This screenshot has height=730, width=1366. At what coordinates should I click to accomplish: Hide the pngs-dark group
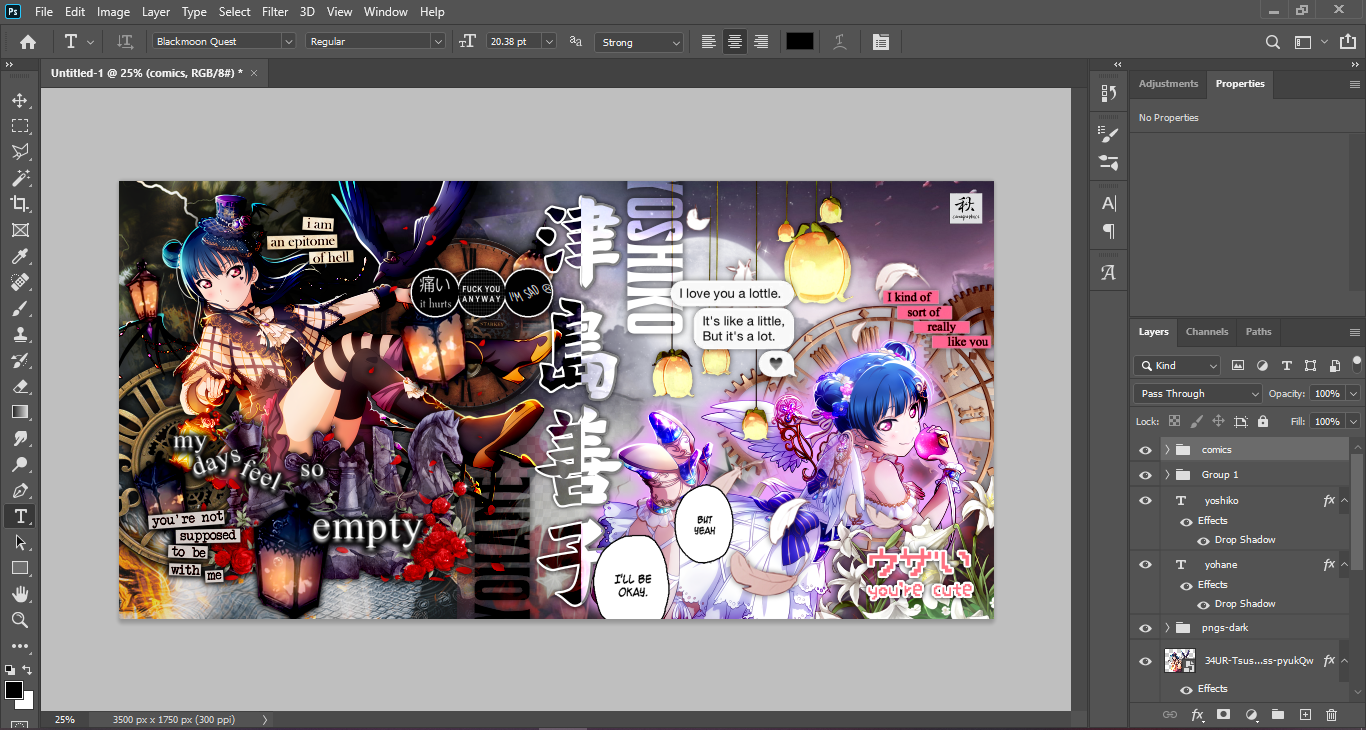tap(1146, 628)
